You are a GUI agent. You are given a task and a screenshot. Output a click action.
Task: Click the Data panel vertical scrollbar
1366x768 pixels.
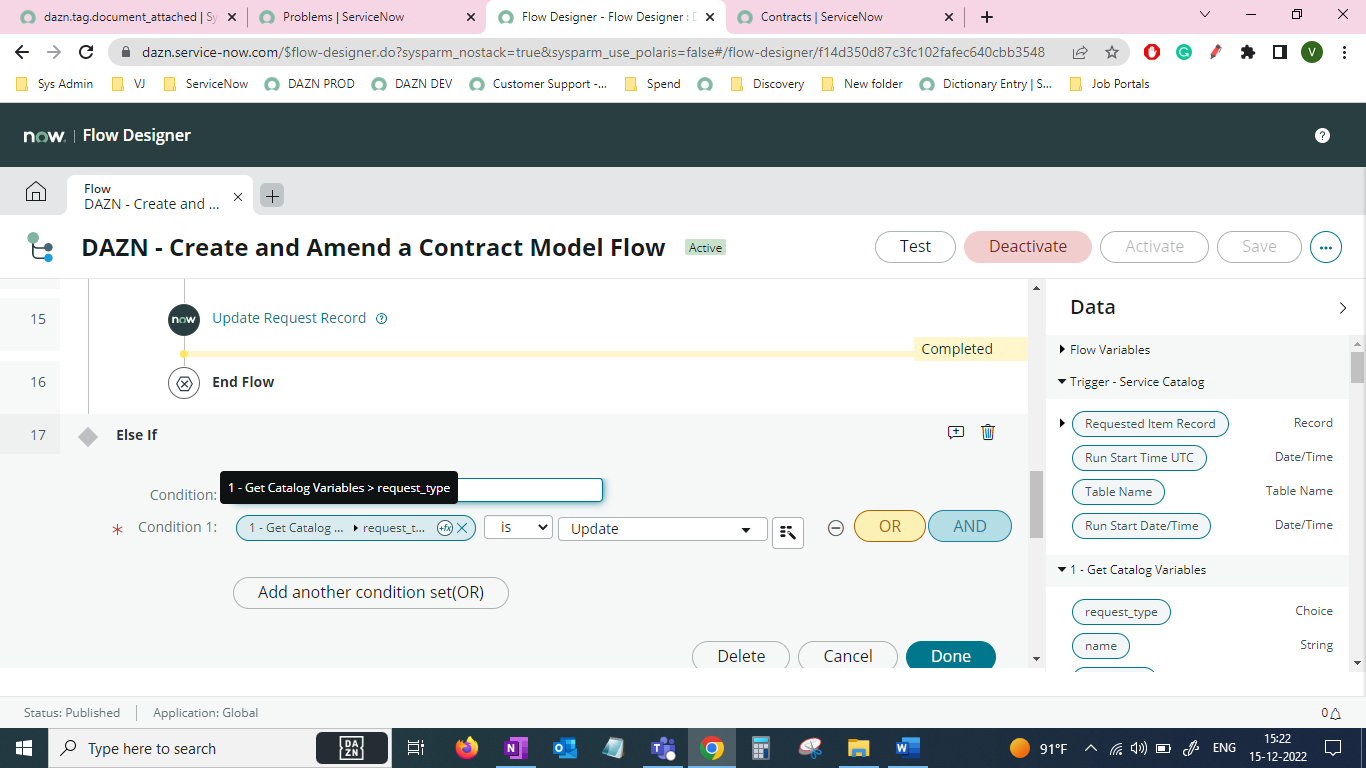[1357, 367]
